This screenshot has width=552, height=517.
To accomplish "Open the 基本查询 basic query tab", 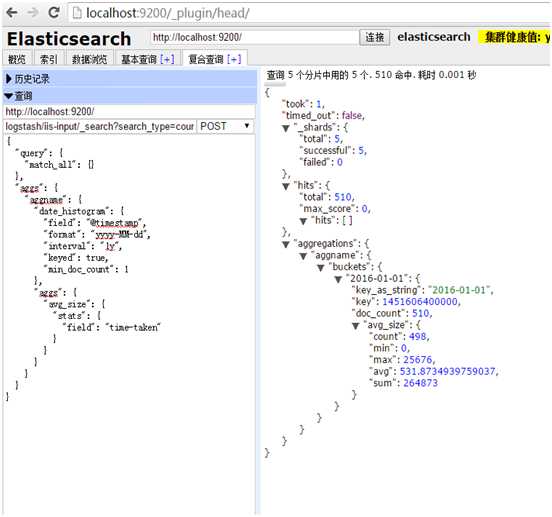I will (139, 59).
